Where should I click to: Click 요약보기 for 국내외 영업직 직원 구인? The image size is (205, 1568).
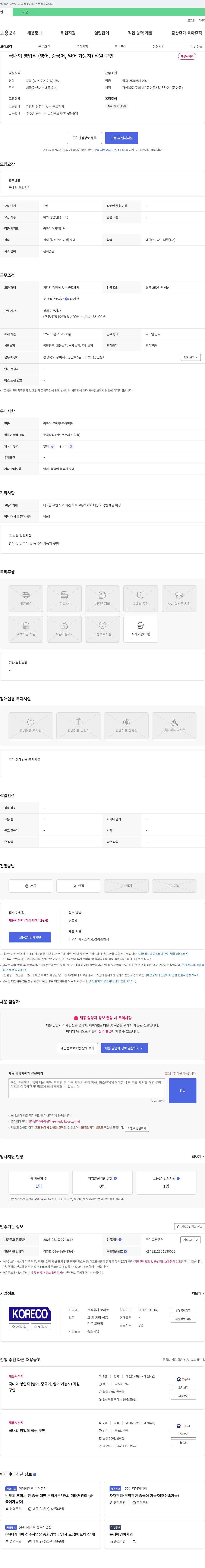click(x=183, y=1434)
